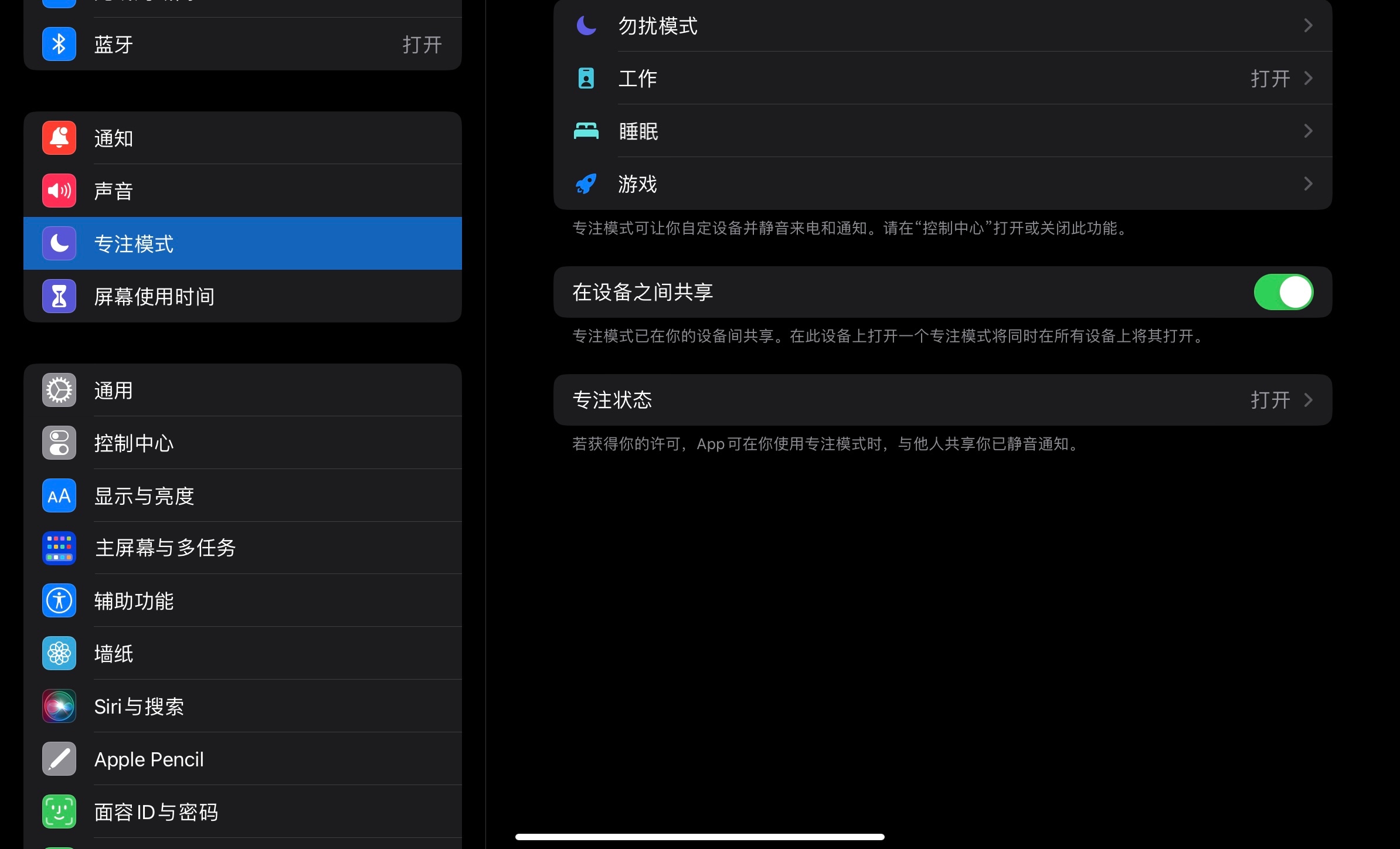Click the Screen Time hourglass icon
This screenshot has height=849, width=1400.
coord(59,296)
